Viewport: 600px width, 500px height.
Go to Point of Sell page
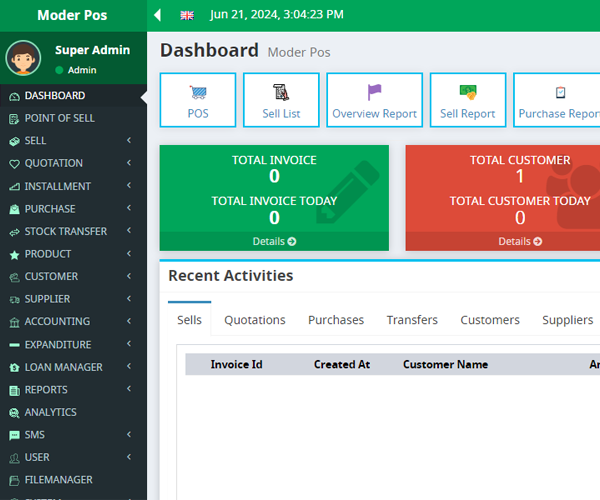point(59,118)
